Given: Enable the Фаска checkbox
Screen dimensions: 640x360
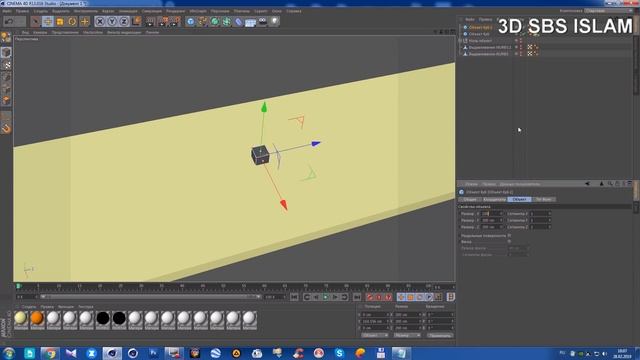Looking at the screenshot, I should point(509,242).
